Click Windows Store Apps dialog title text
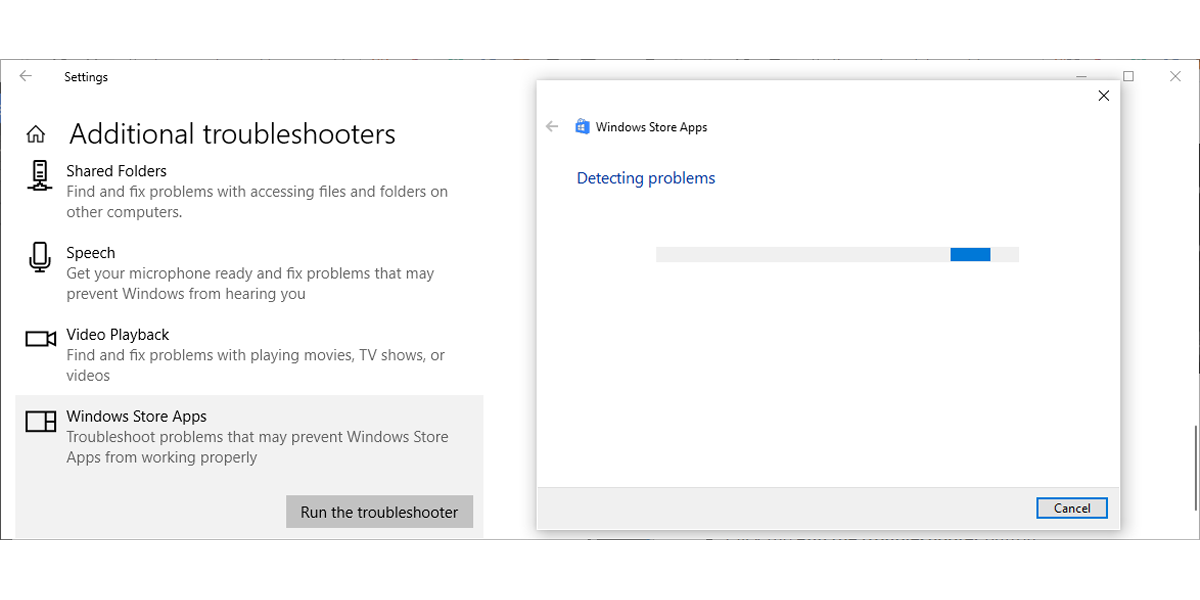Image resolution: width=1200 pixels, height=600 pixels. pos(651,127)
